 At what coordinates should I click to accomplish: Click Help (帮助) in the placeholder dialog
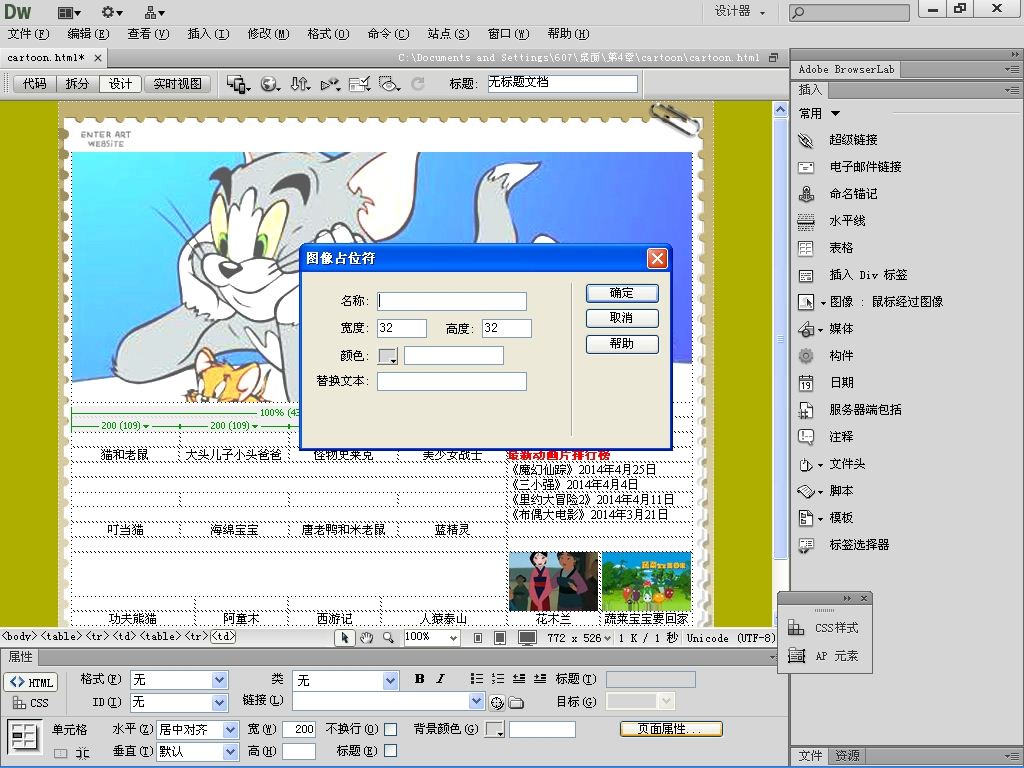point(622,344)
